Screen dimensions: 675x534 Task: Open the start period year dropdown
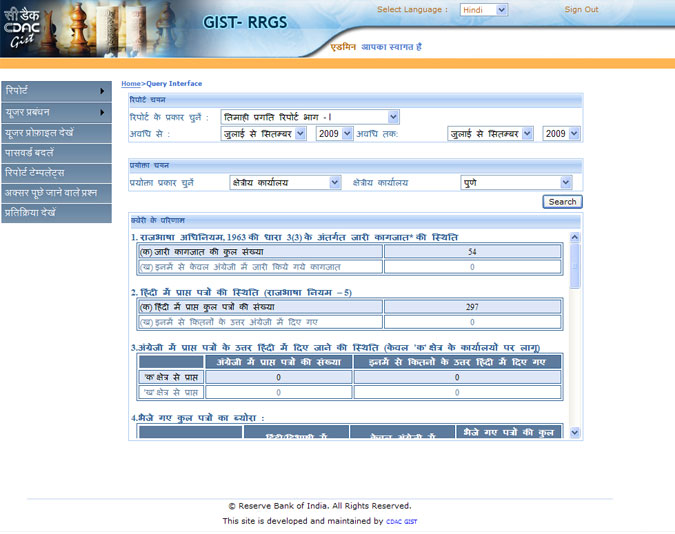click(334, 133)
